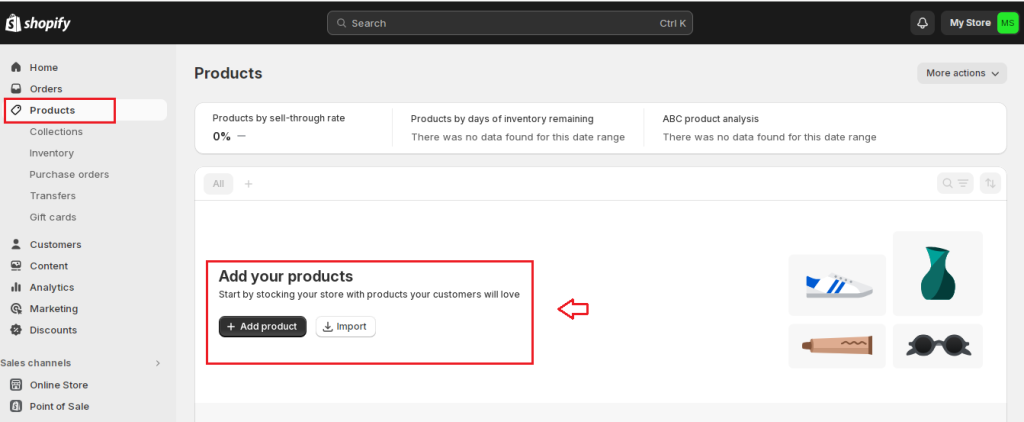Open Analytics in sidebar
The width and height of the screenshot is (1024, 422).
point(52,287)
